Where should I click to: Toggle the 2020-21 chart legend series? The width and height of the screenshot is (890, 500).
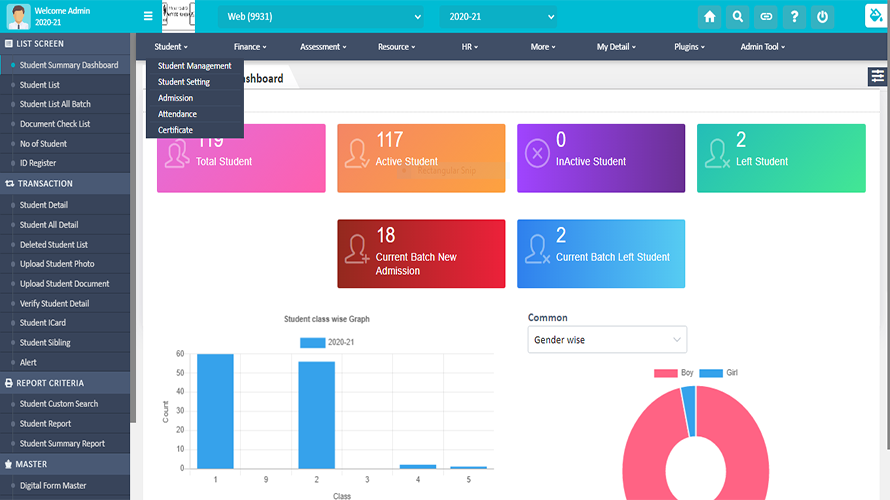327,342
